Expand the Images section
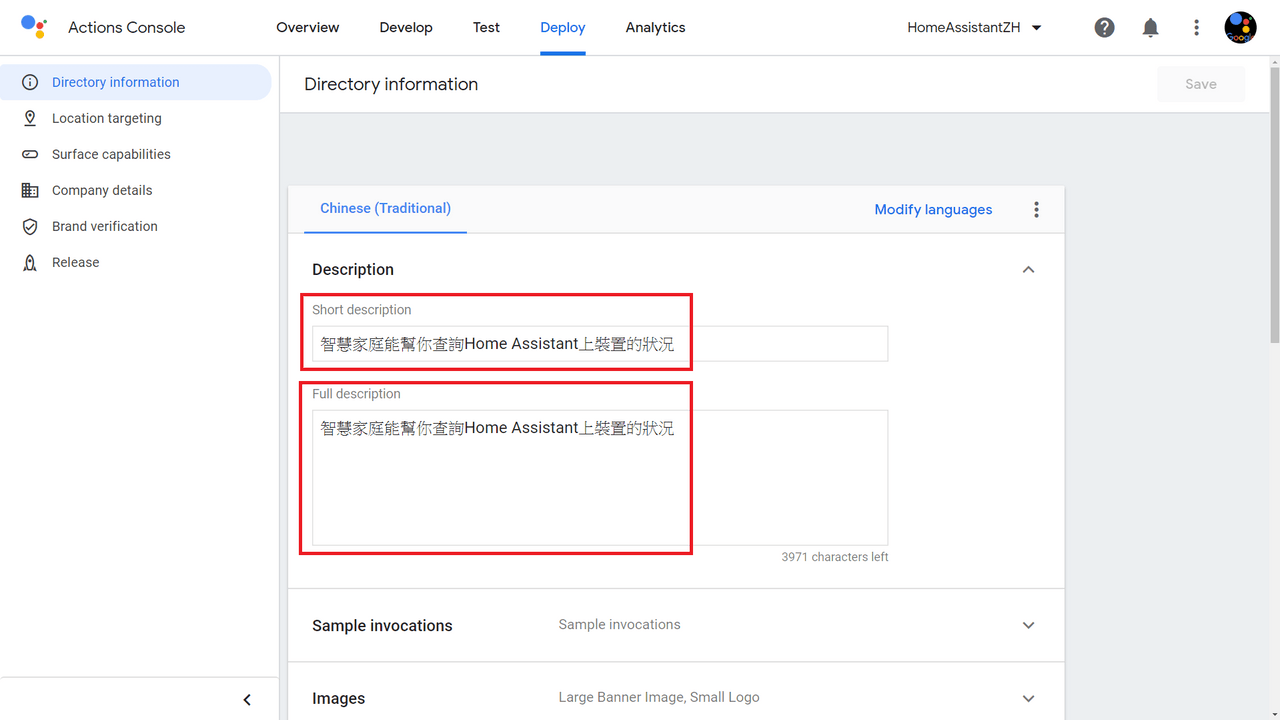Viewport: 1280px width, 720px height. [x=1028, y=698]
